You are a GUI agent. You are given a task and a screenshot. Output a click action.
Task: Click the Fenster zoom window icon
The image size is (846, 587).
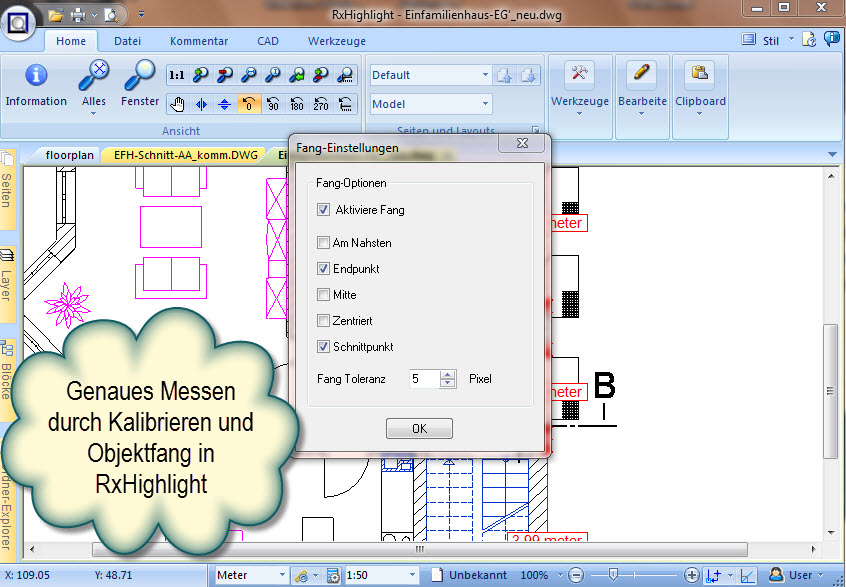[140, 75]
